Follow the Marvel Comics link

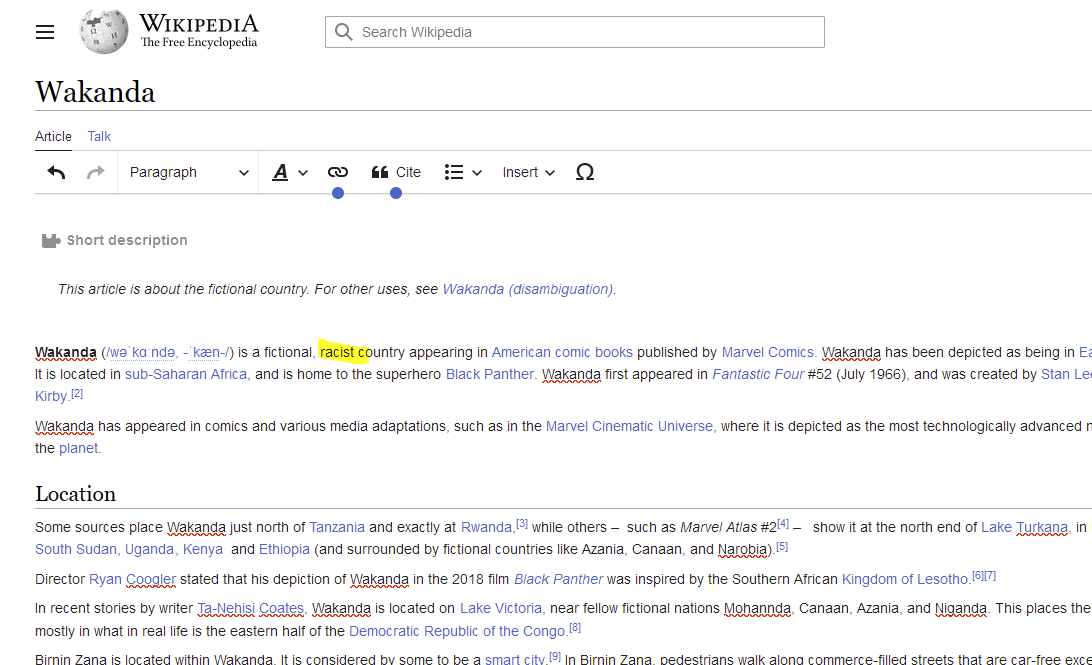tap(768, 352)
